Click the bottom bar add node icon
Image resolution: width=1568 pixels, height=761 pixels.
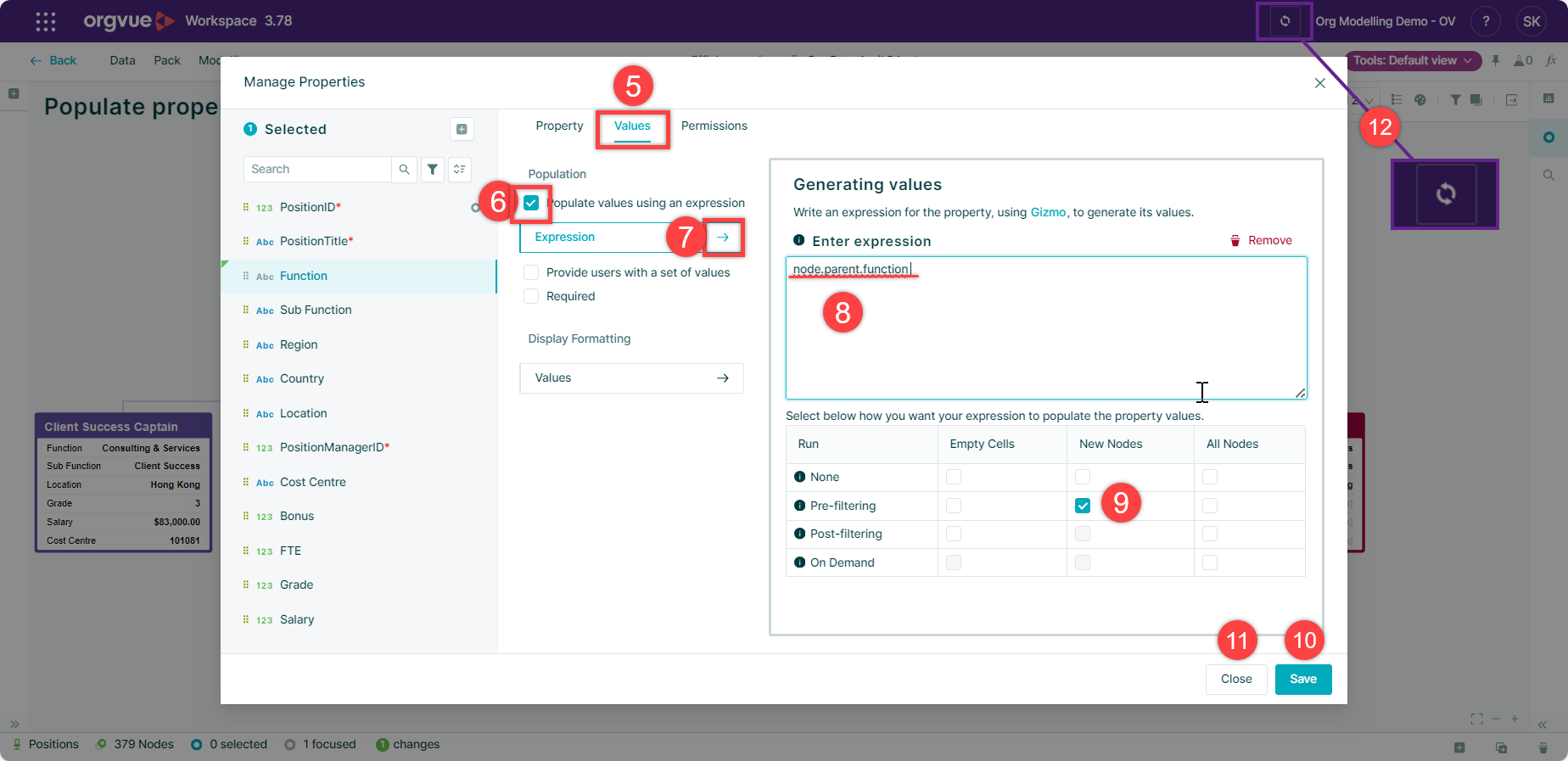coord(1459,747)
